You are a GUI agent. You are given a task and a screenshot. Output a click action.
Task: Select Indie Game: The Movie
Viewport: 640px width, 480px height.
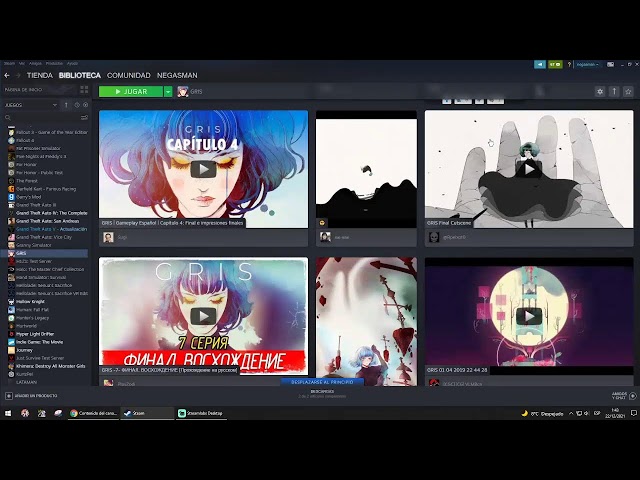coord(40,342)
